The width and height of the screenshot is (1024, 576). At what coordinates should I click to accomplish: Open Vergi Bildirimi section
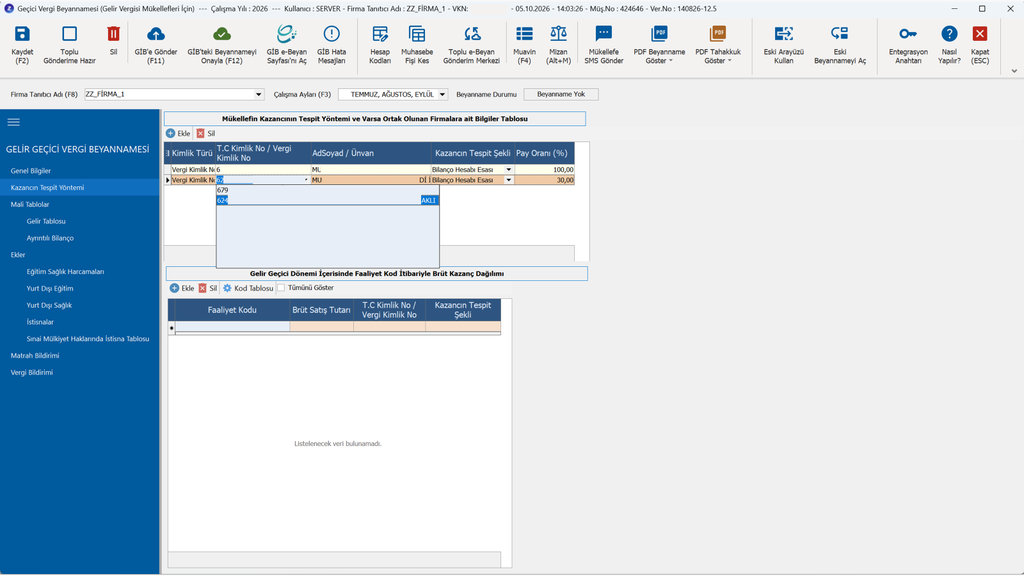point(32,373)
